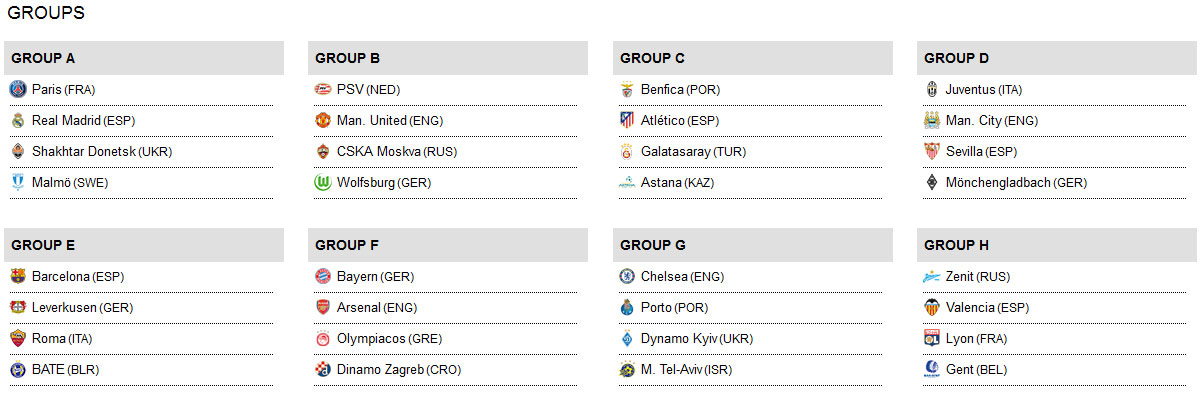Click the Juventus crest icon
This screenshot has height=398, width=1204.
[x=931, y=90]
